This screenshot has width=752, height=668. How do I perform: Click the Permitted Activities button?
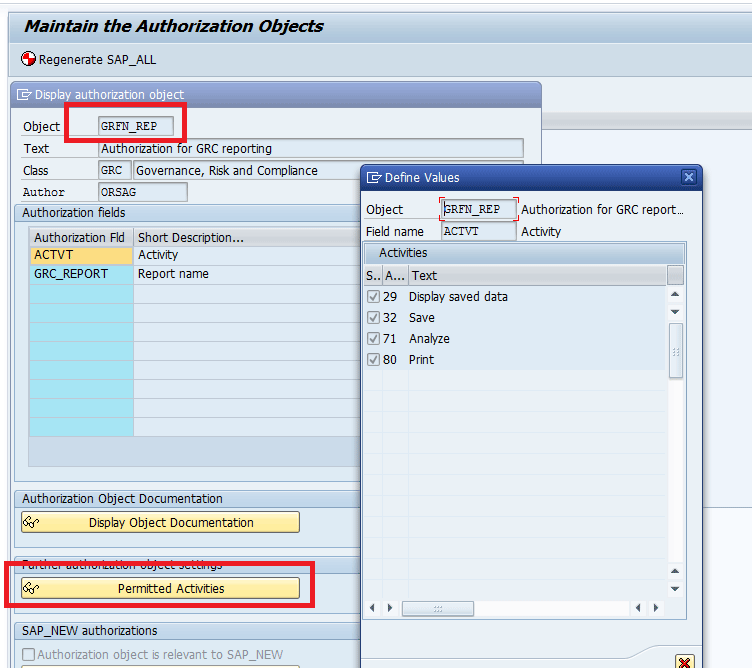[x=160, y=588]
